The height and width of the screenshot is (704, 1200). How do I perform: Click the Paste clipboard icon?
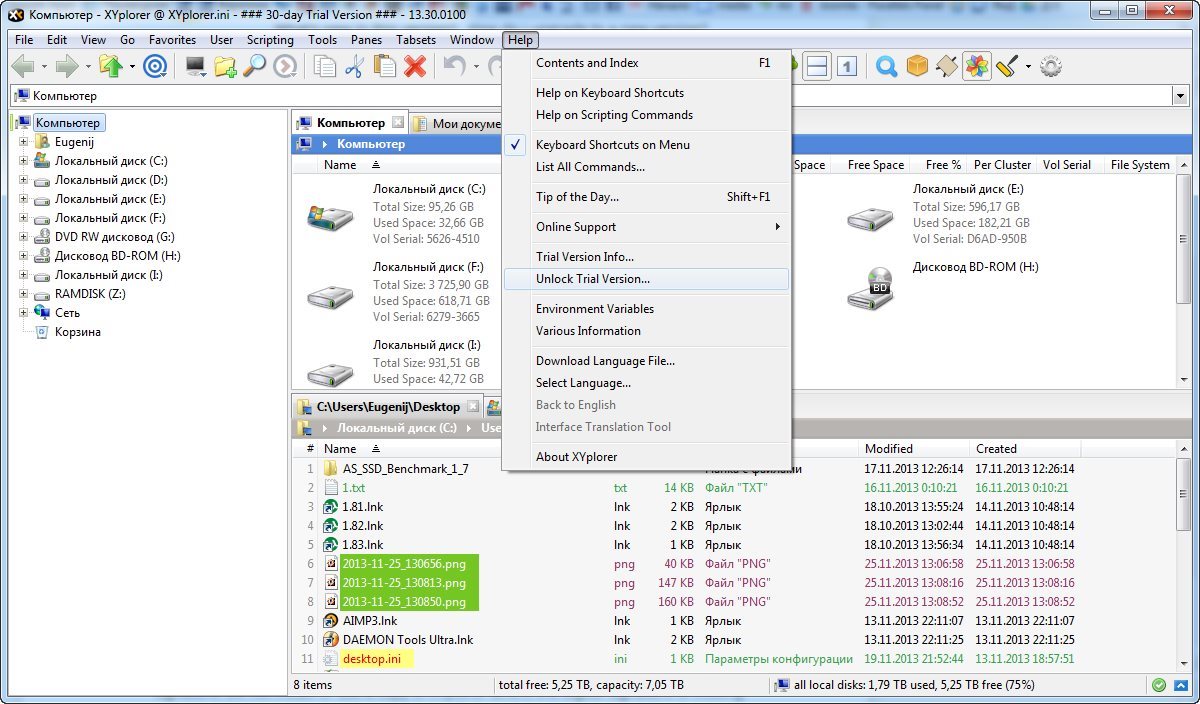pyautogui.click(x=385, y=67)
